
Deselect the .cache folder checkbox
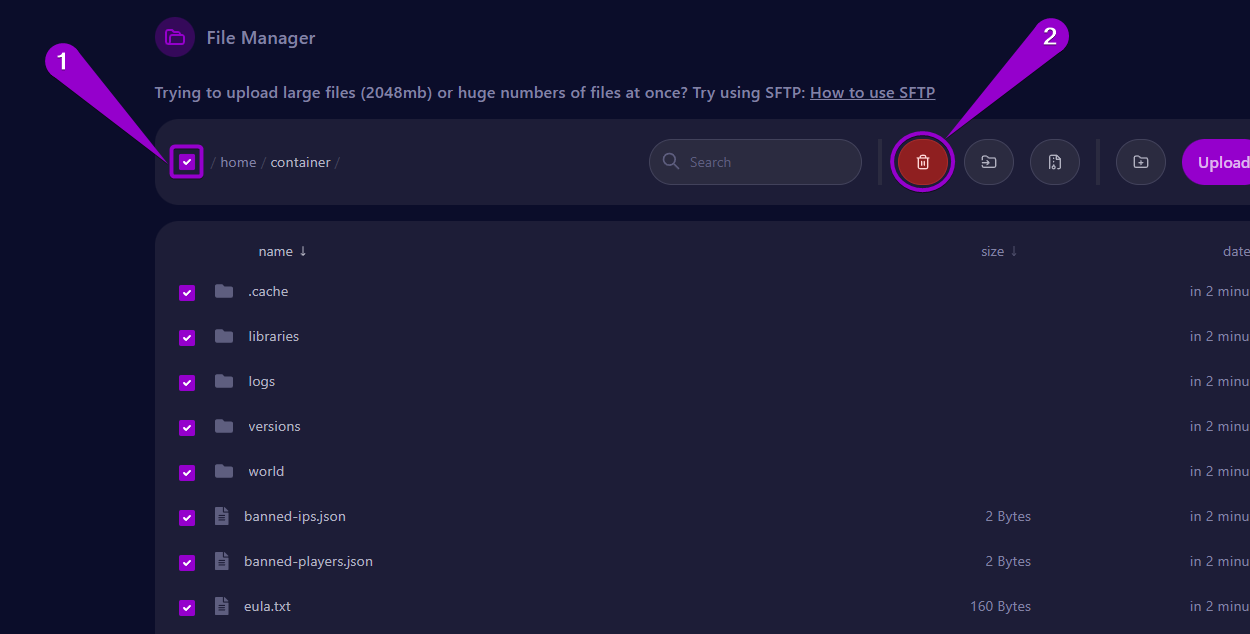(x=187, y=292)
